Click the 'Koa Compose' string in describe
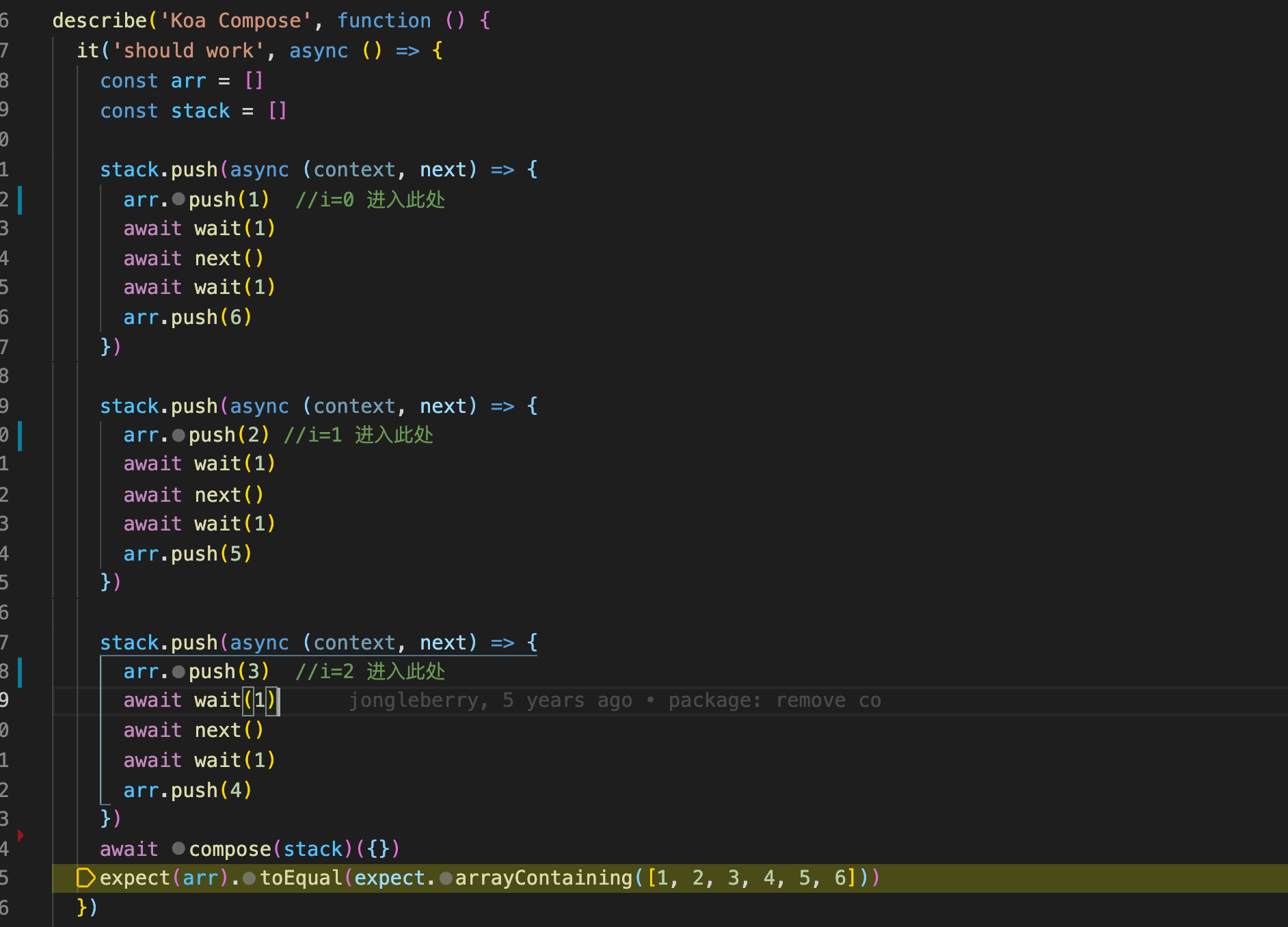Screen dimensions: 1288x927 (x=236, y=21)
